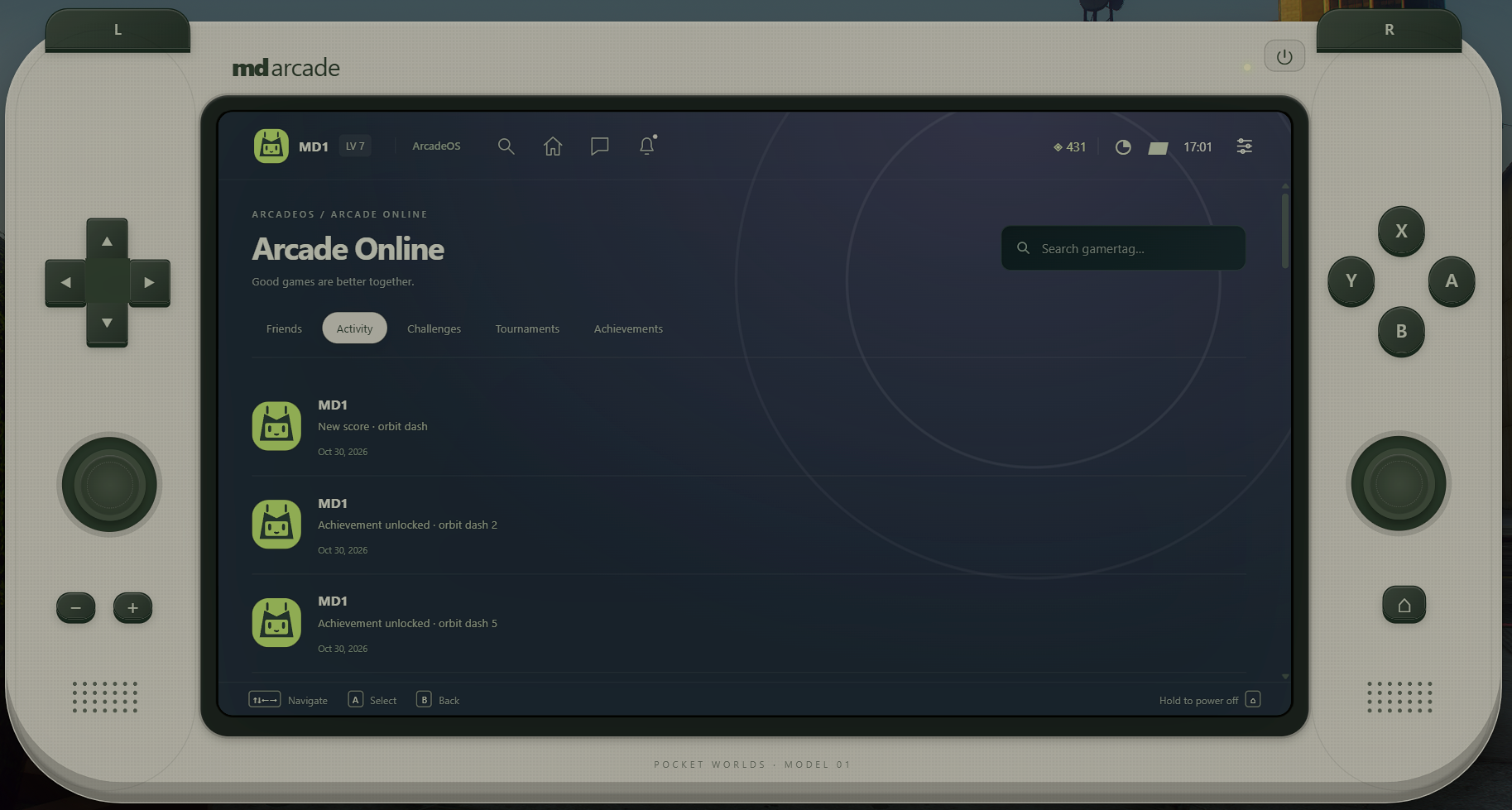Tap the D-pad up arrow
Viewport: 1512px width, 810px height.
(x=107, y=241)
